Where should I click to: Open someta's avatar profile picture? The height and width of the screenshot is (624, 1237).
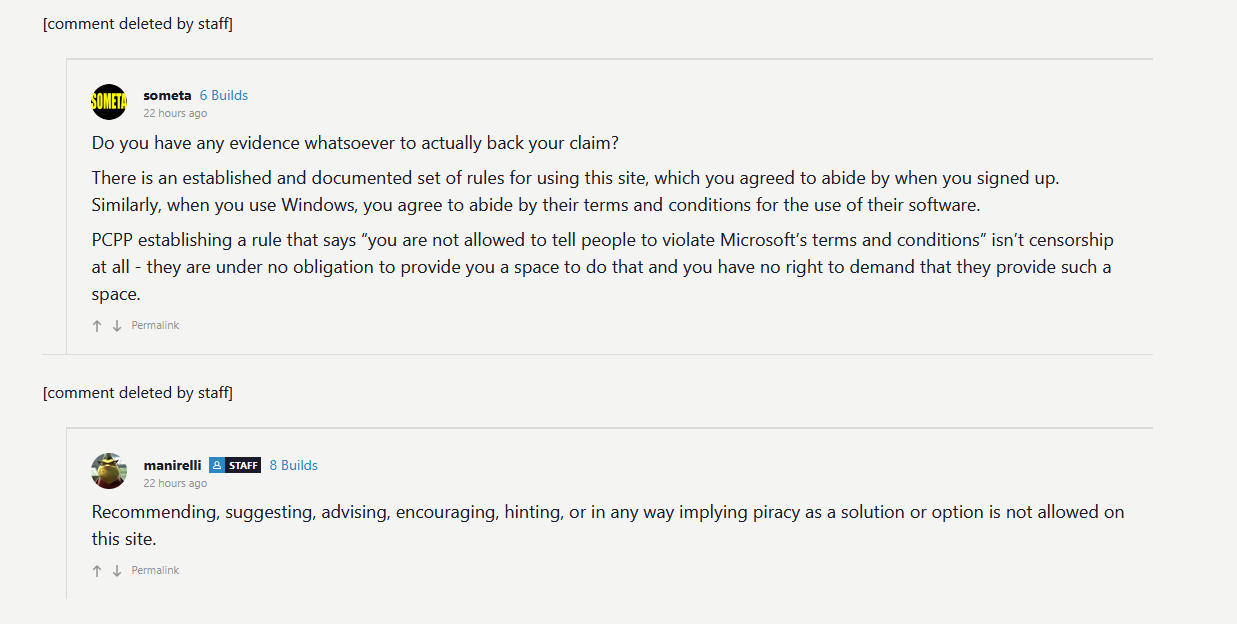pos(109,102)
